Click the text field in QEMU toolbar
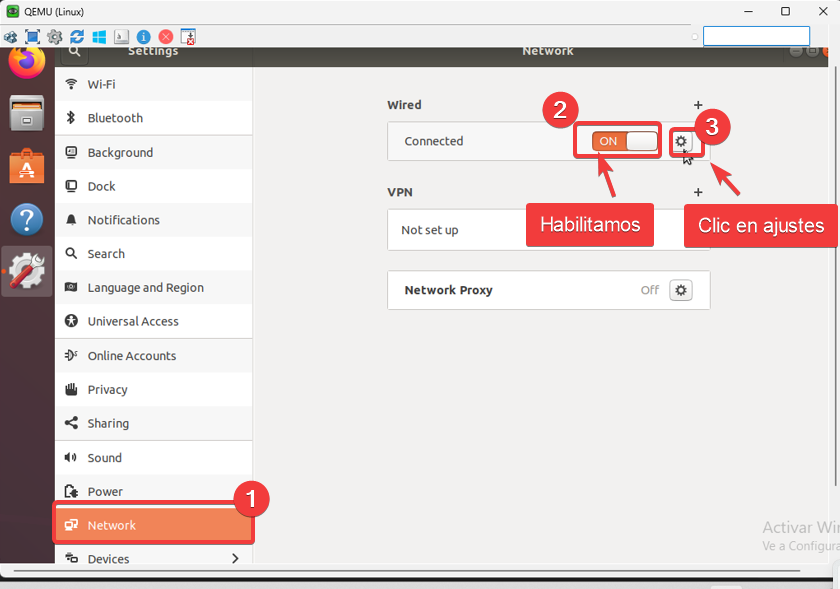840x589 pixels. (755, 37)
